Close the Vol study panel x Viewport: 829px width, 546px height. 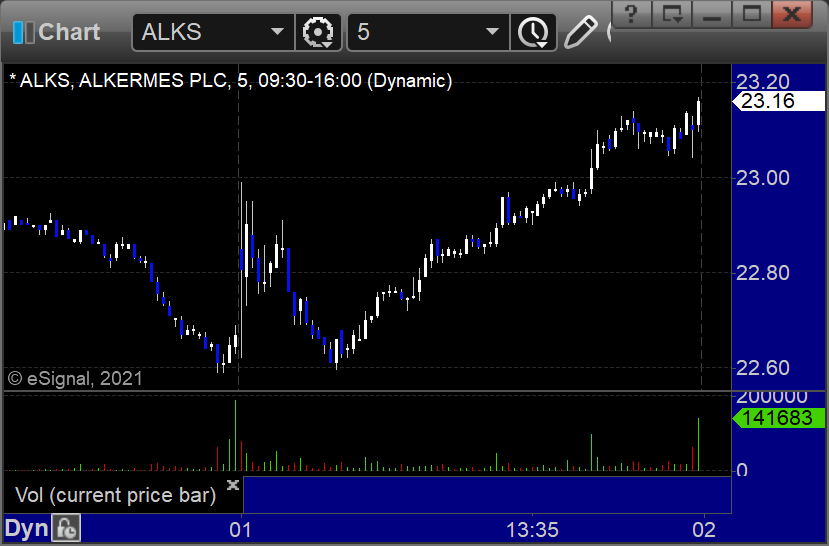[x=233, y=485]
